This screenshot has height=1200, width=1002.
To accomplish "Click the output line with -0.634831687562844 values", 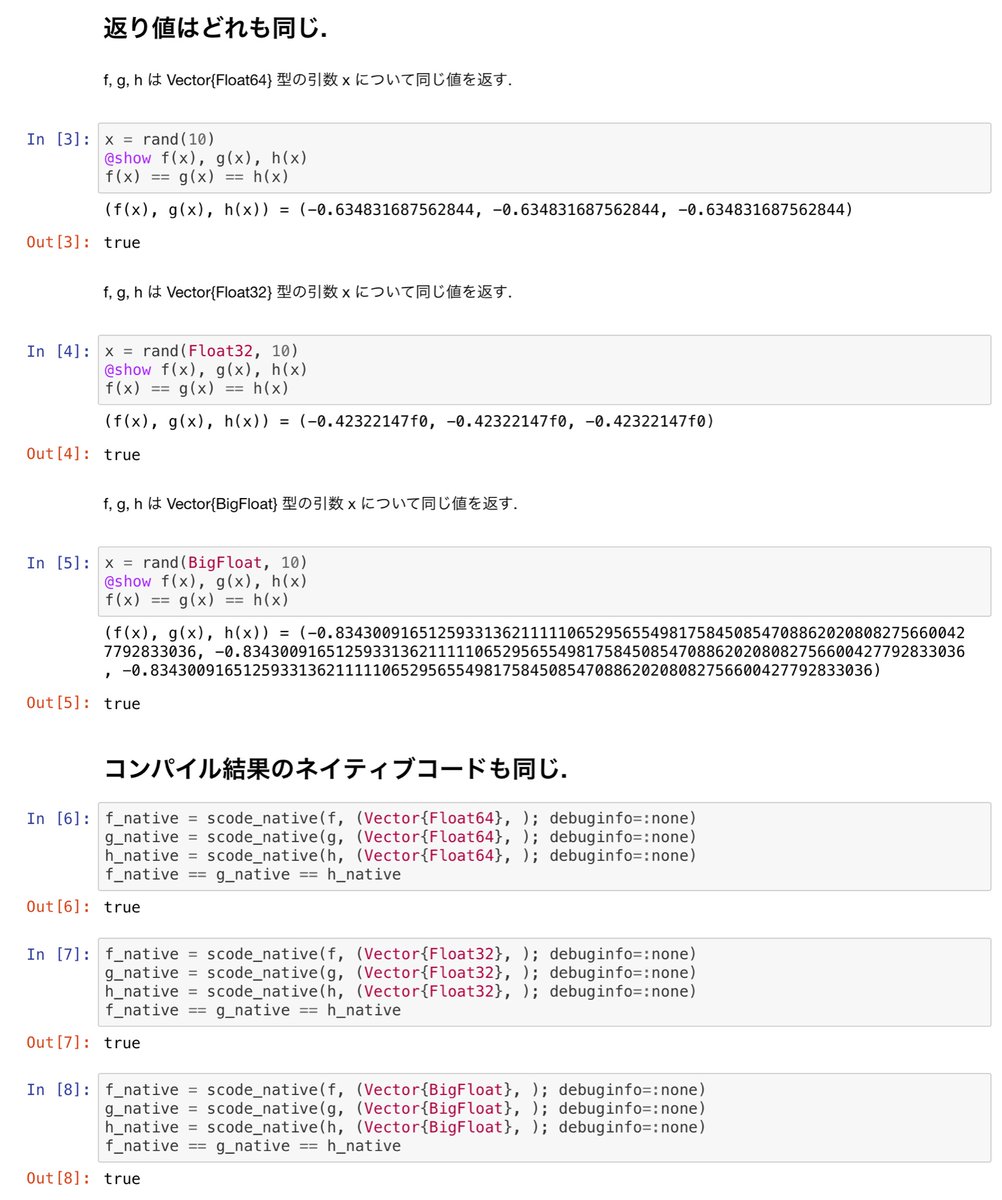I will point(478,210).
